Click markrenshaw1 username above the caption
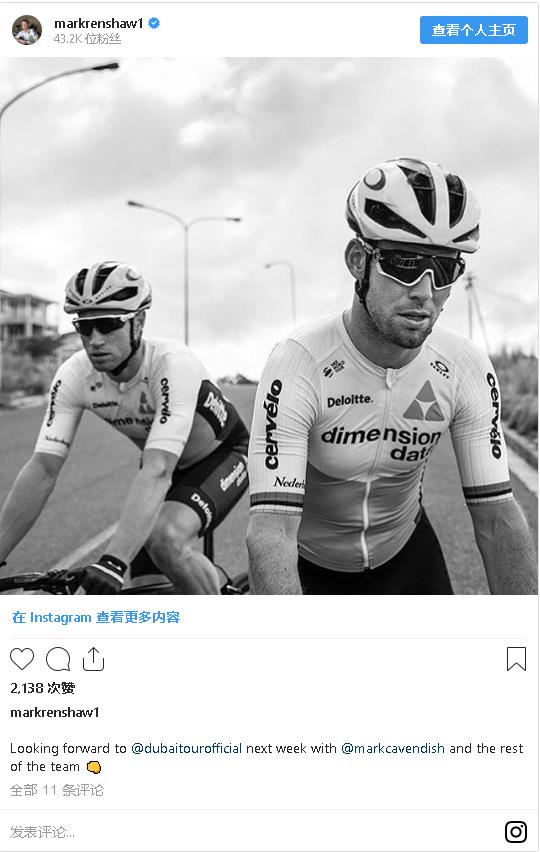This screenshot has height=852, width=540. point(55,712)
